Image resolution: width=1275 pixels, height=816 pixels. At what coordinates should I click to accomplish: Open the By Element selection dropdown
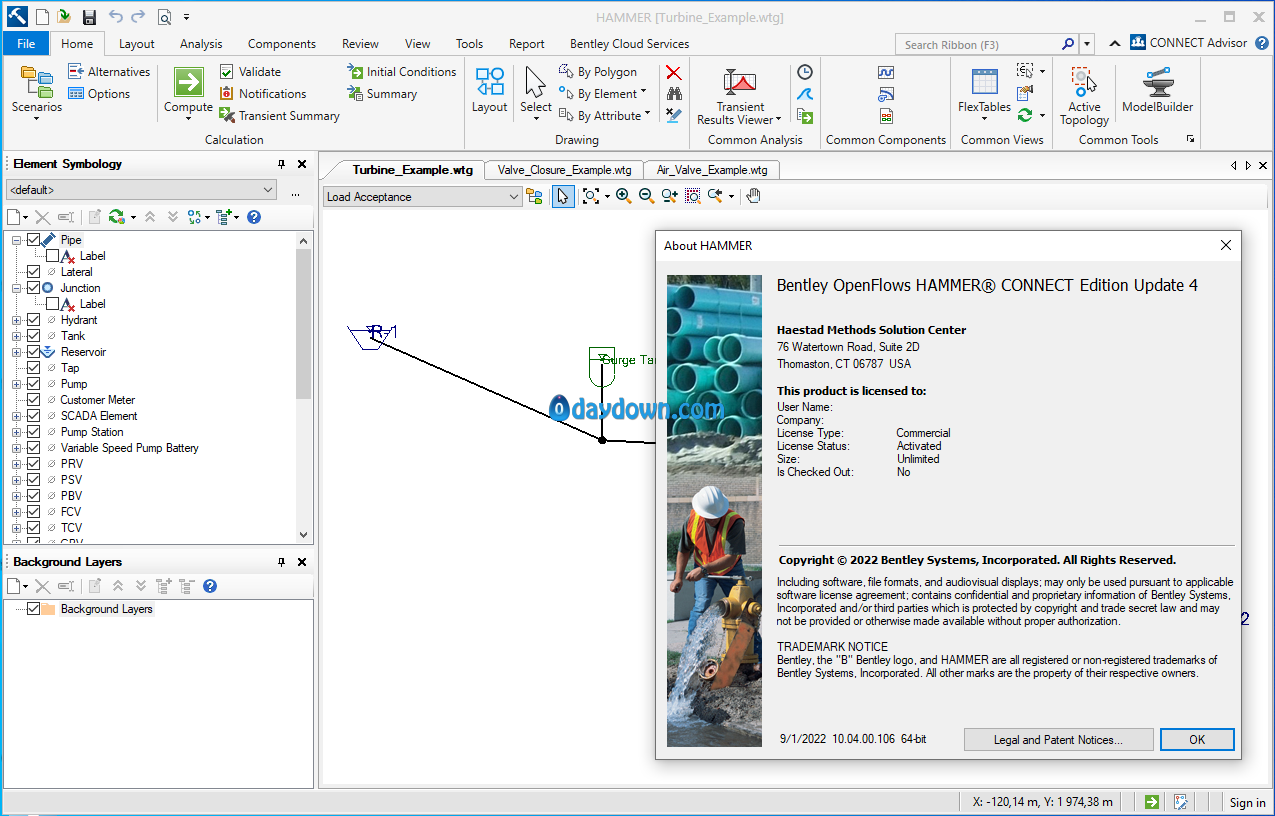pyautogui.click(x=602, y=94)
